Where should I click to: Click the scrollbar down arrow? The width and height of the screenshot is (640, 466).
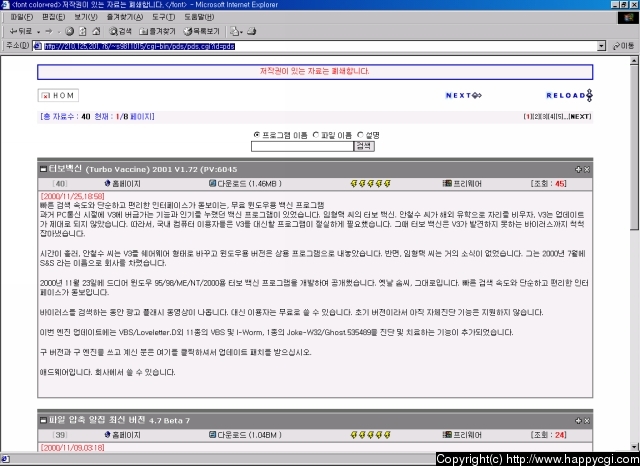634,446
